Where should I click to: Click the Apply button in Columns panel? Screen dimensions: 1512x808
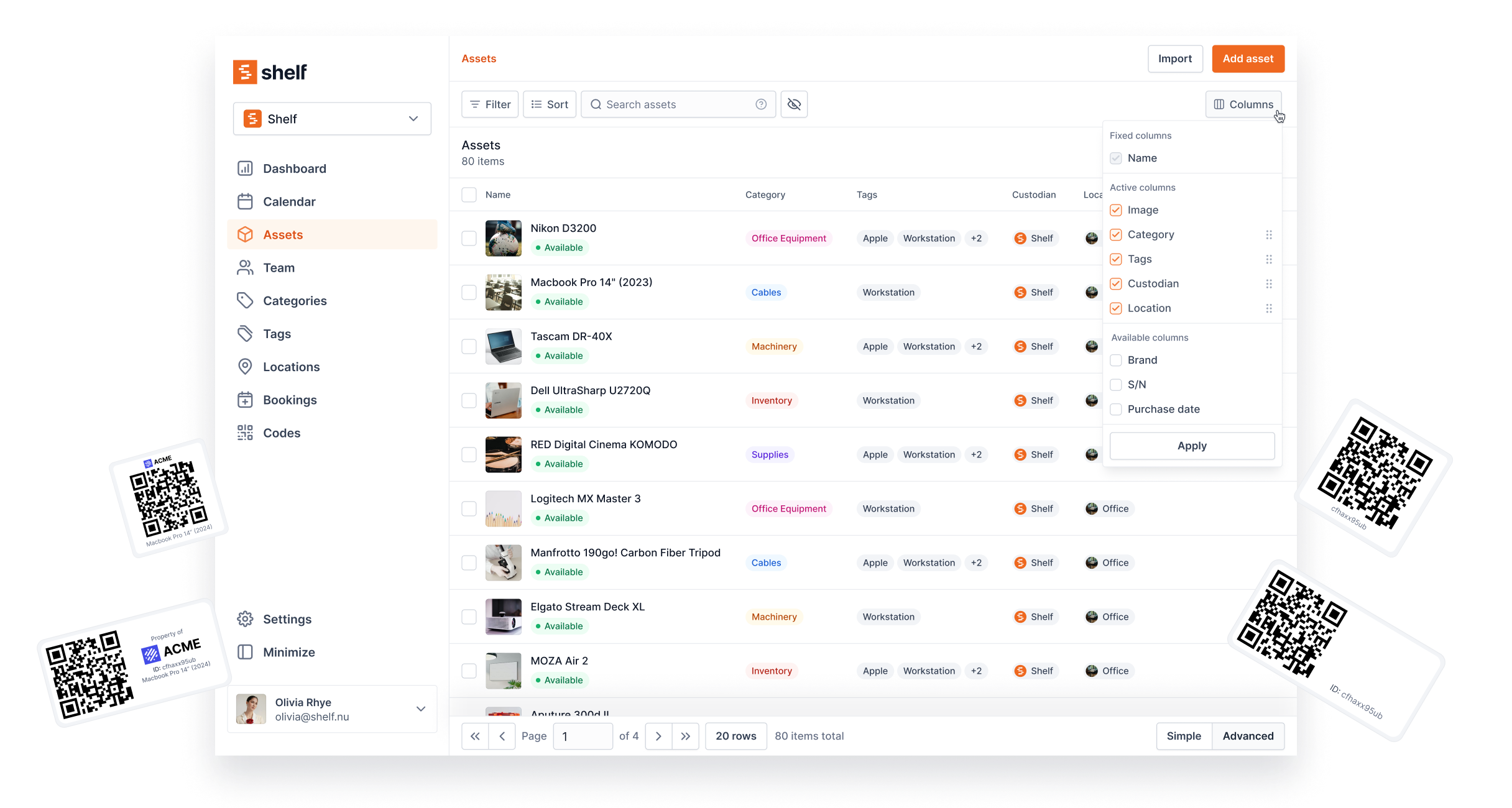[x=1191, y=446]
